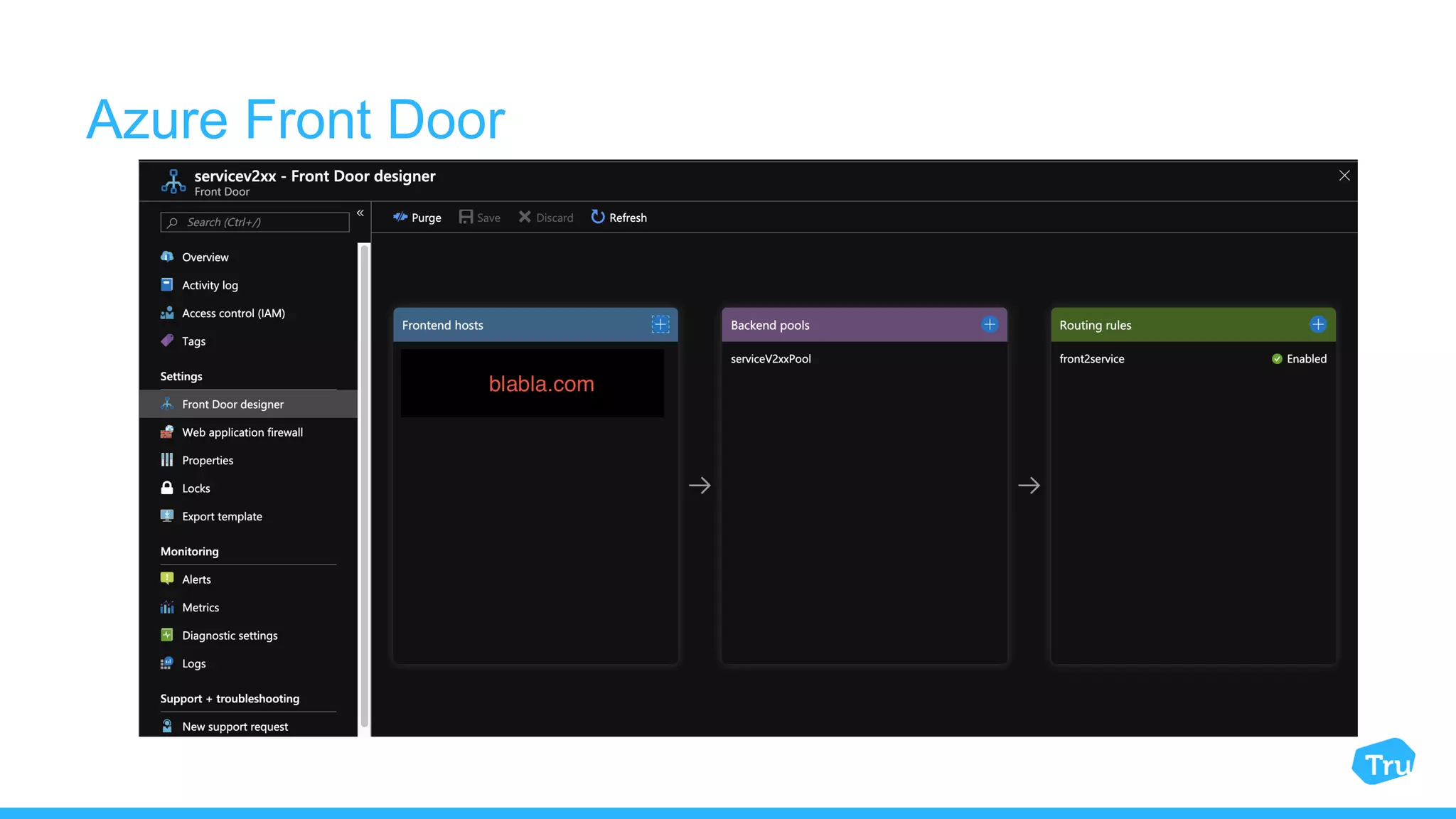The height and width of the screenshot is (819, 1456).
Task: Click the sidebar vertical scrollbar
Action: click(x=365, y=485)
